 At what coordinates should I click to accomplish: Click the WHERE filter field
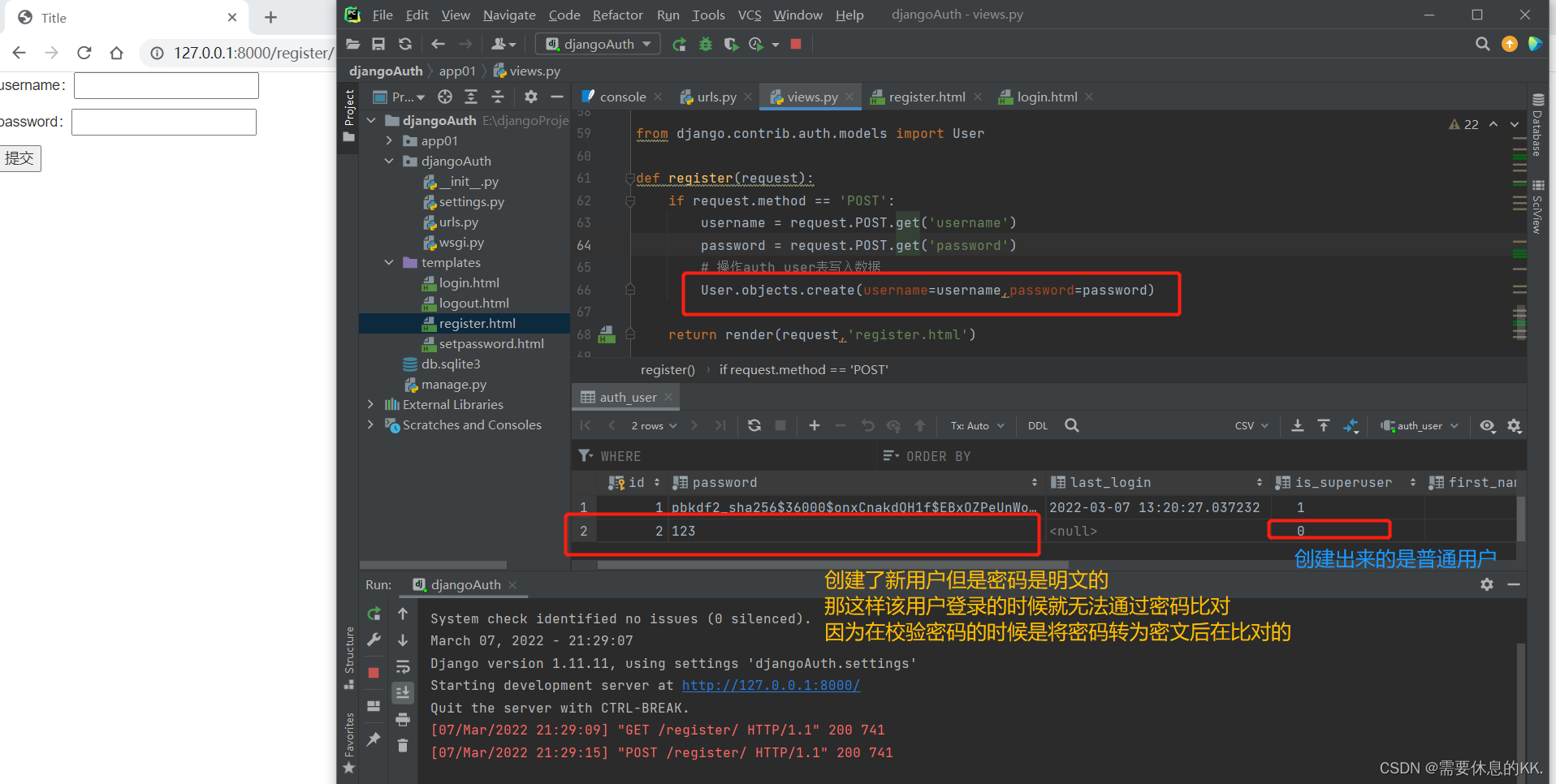(723, 456)
